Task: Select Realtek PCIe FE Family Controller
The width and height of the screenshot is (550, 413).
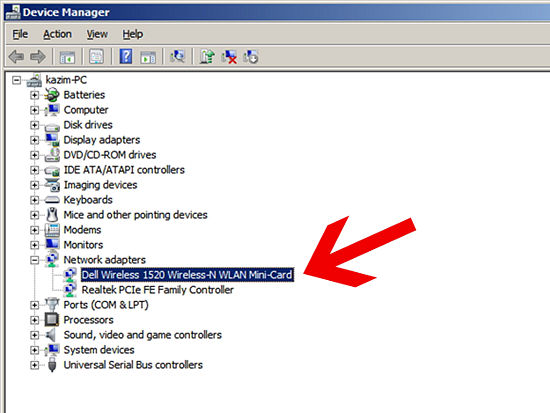Action: (x=157, y=290)
